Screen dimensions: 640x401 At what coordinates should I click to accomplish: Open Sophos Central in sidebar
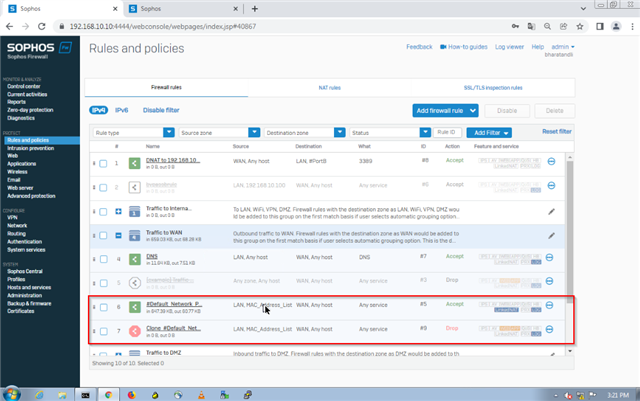point(25,272)
